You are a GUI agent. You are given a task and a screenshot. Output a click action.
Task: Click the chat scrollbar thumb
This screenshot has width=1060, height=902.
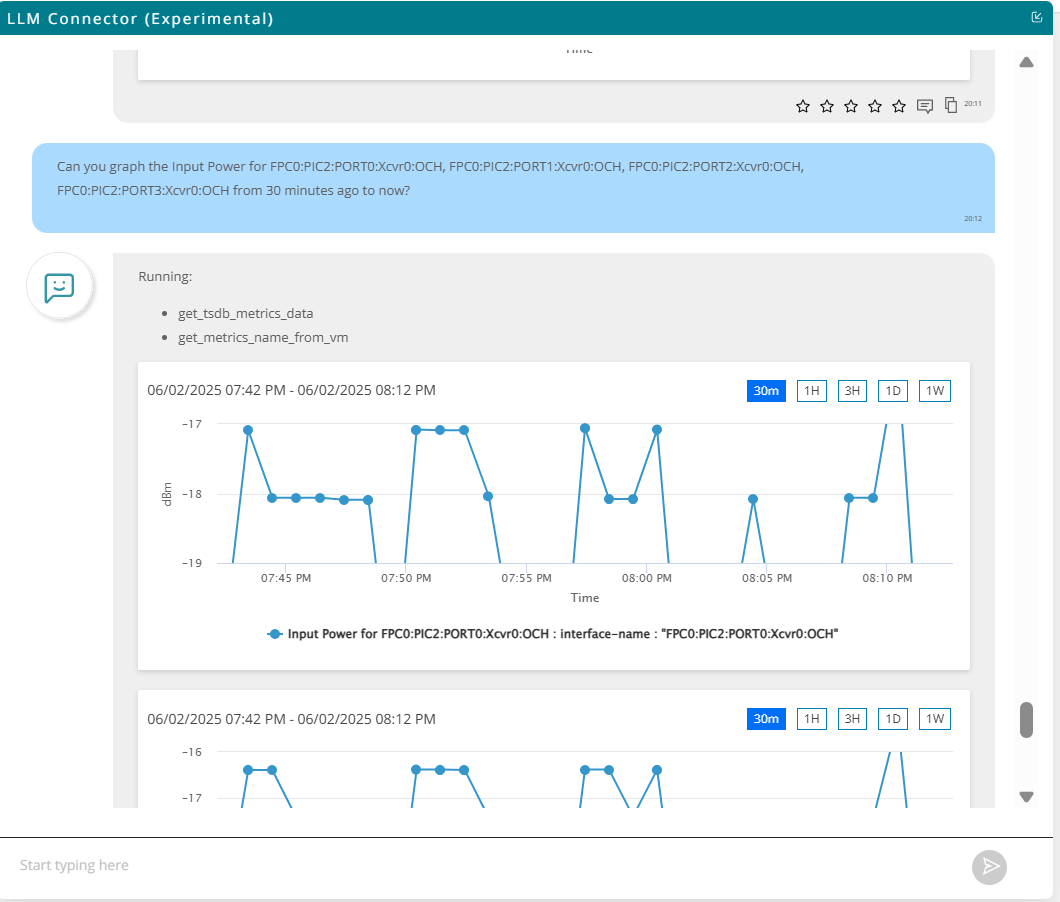[x=1026, y=720]
